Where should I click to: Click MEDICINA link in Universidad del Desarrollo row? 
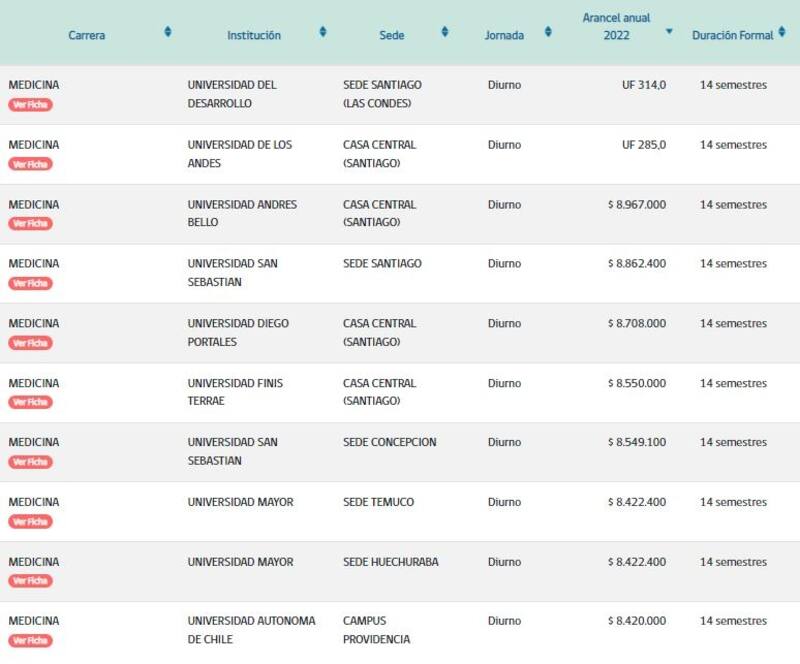coord(34,85)
